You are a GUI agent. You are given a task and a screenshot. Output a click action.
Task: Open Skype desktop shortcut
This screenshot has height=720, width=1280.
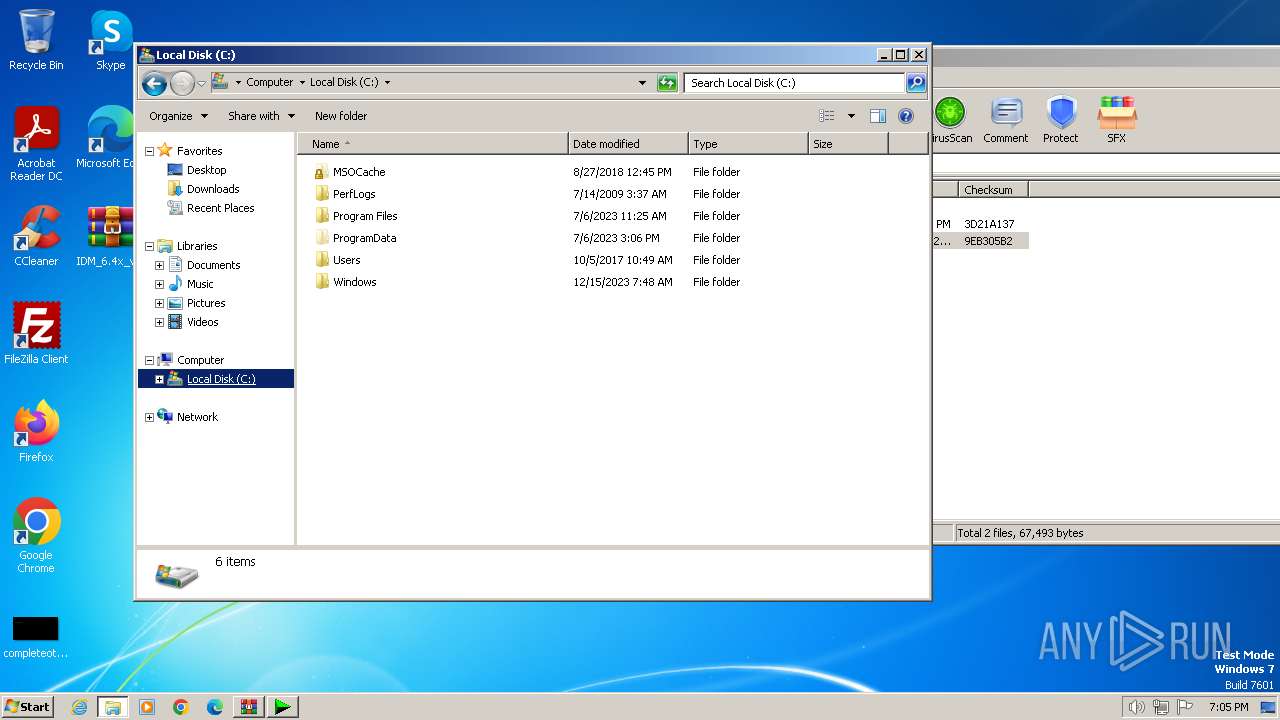tap(110, 40)
